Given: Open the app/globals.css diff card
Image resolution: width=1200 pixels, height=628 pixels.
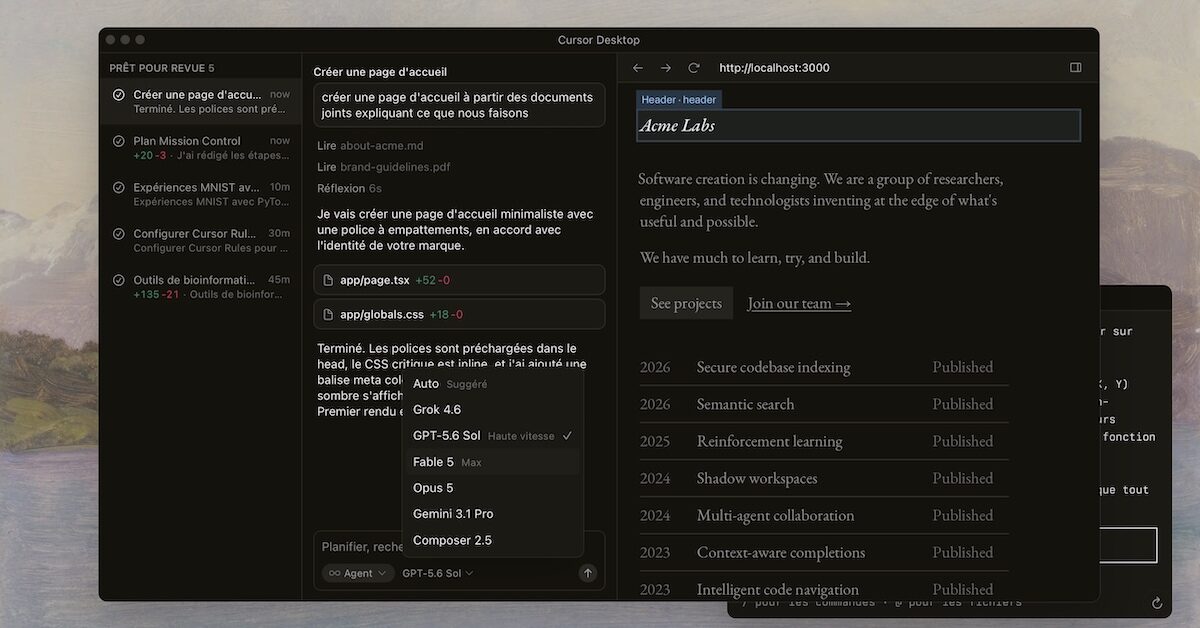Looking at the screenshot, I should tap(459, 314).
